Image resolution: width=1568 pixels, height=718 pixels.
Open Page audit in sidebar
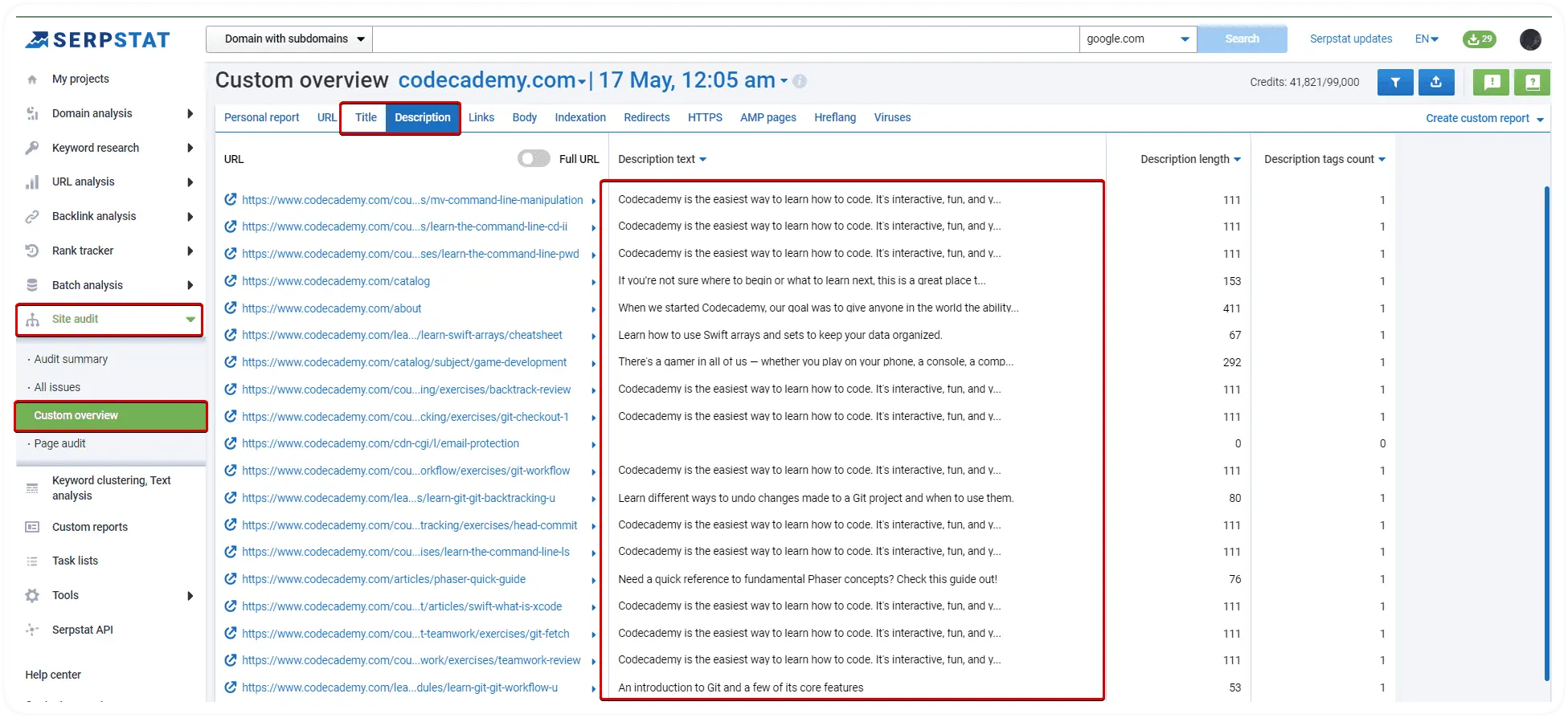[59, 443]
